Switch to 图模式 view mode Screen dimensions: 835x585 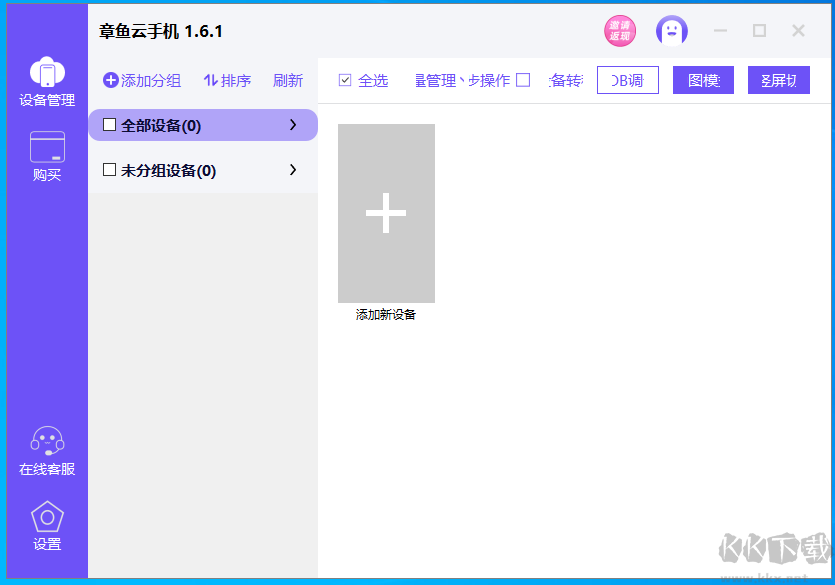click(702, 80)
